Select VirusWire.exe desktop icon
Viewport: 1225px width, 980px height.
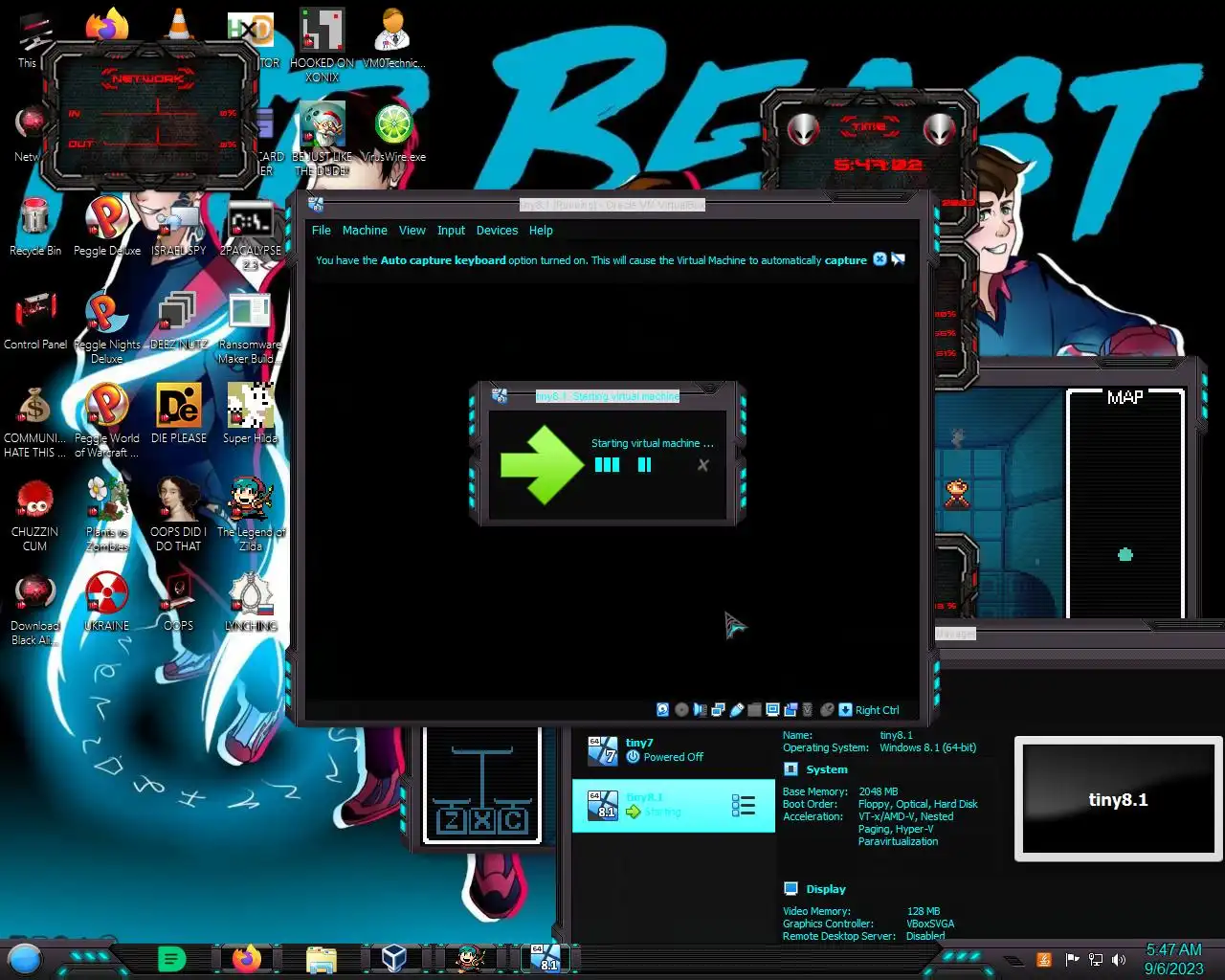393,134
